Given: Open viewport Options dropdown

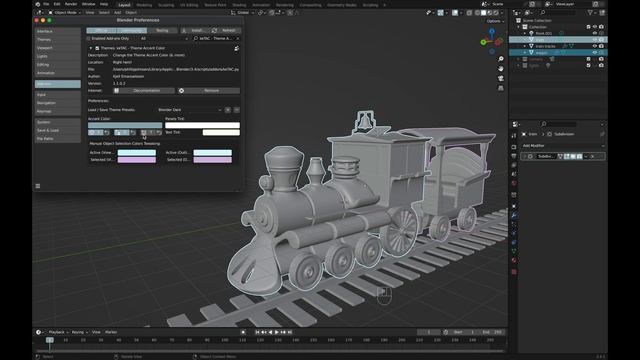Looking at the screenshot, I should [495, 21].
